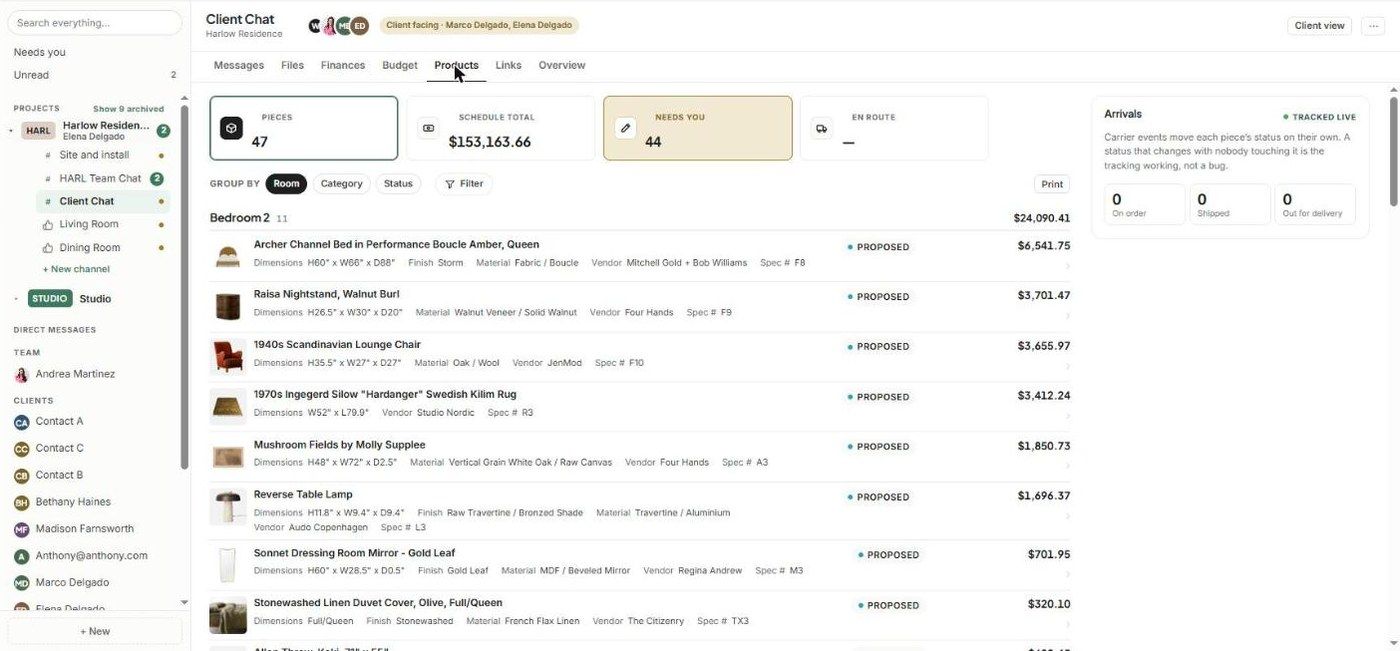Viewport: 1400px width, 651px height.
Task: Click the hash icon beside HARL Team Chat
Action: [x=48, y=178]
